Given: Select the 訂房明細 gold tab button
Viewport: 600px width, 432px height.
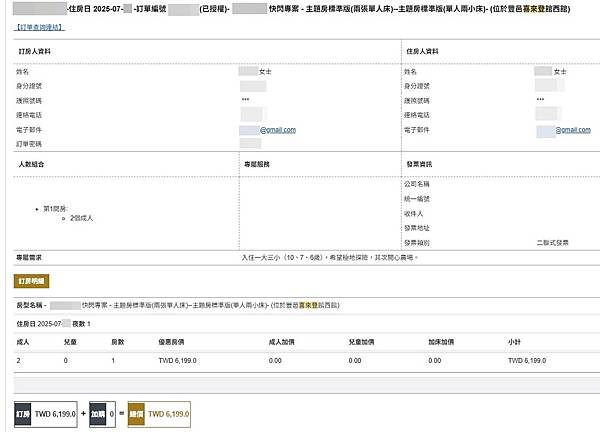Looking at the screenshot, I should pos(31,281).
